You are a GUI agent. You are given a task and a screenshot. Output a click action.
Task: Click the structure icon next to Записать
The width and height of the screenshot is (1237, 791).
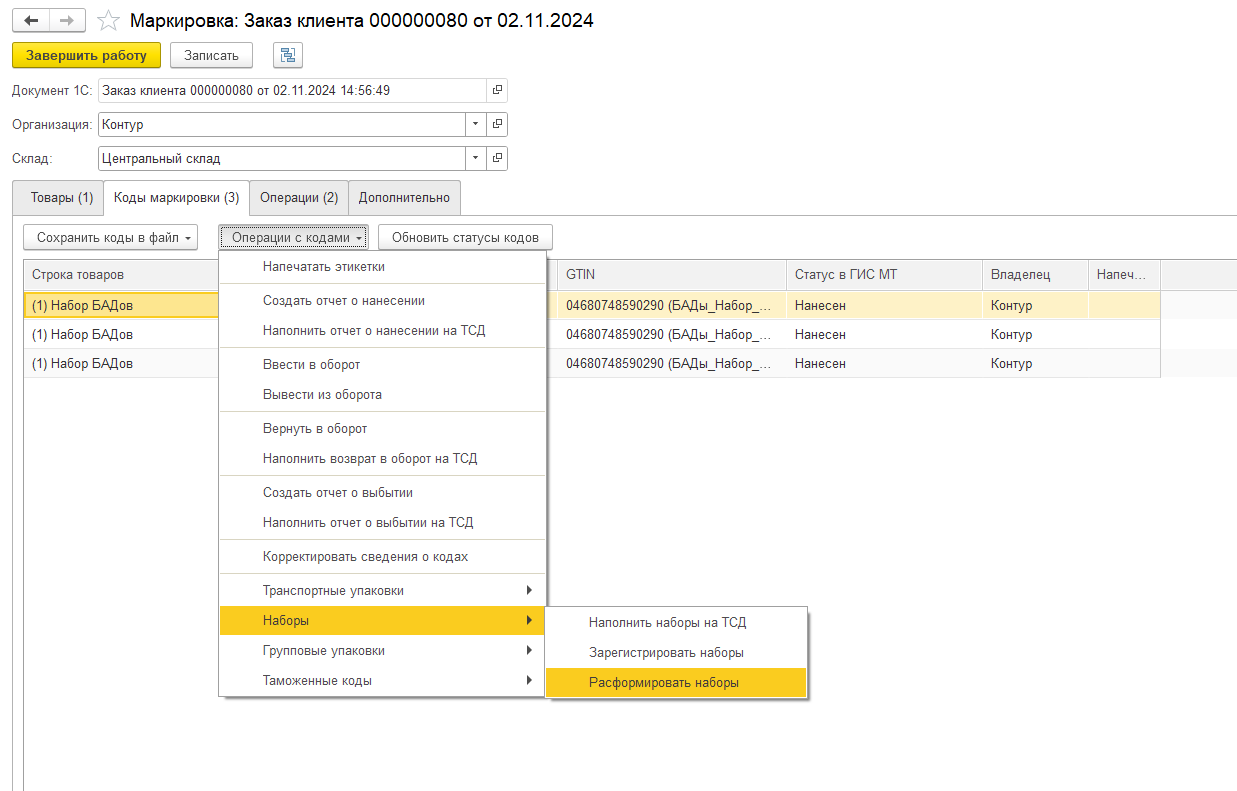(x=288, y=55)
